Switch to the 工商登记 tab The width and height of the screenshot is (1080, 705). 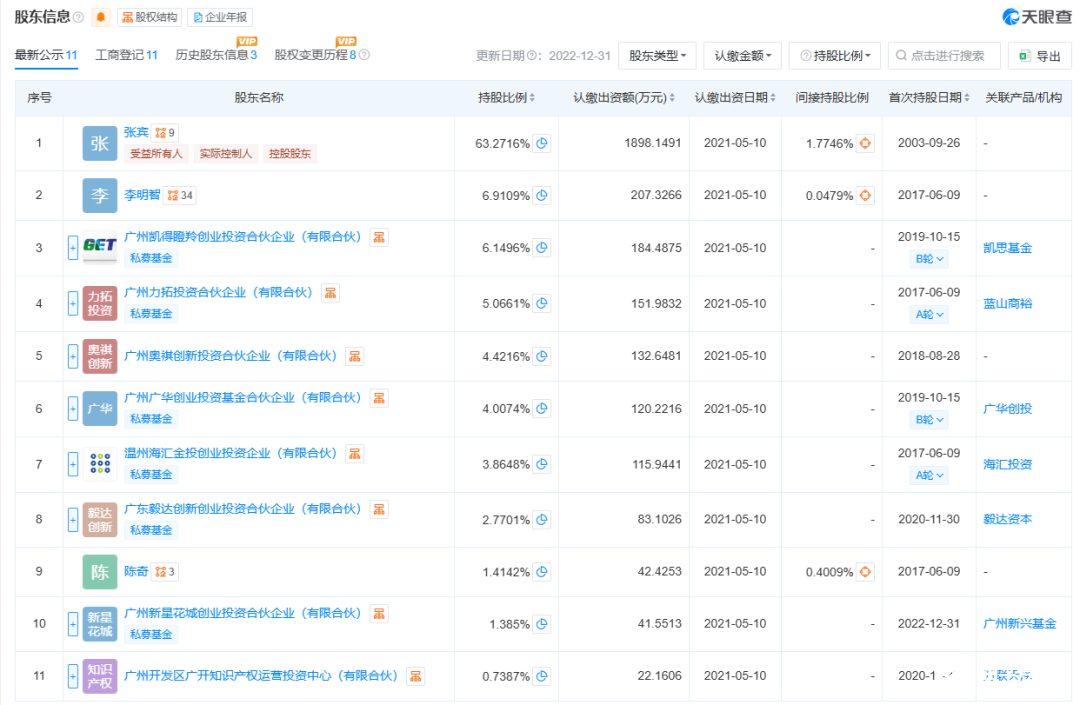tap(126, 55)
